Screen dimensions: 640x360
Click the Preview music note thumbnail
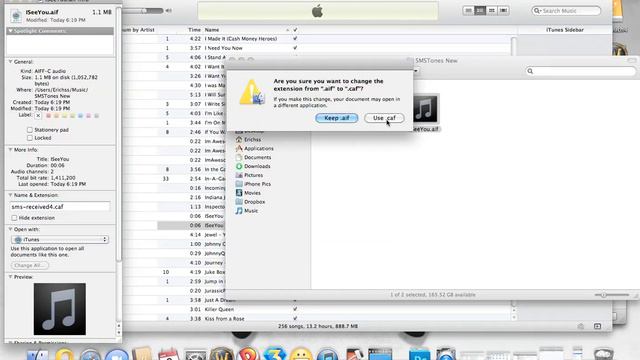point(60,309)
